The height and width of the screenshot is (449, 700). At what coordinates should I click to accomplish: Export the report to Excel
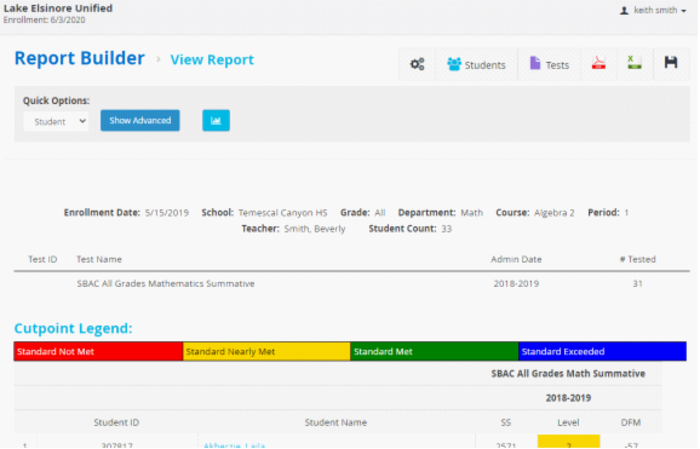(x=634, y=64)
